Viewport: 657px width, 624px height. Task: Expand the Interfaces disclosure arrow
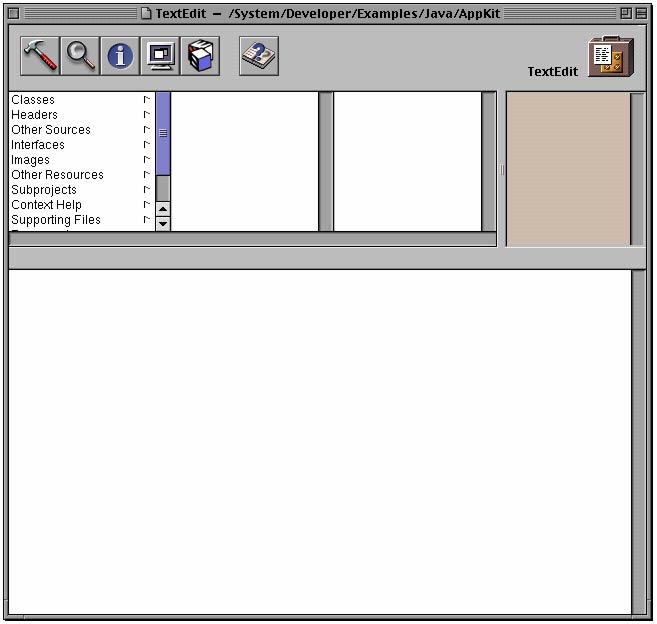pyautogui.click(x=146, y=145)
